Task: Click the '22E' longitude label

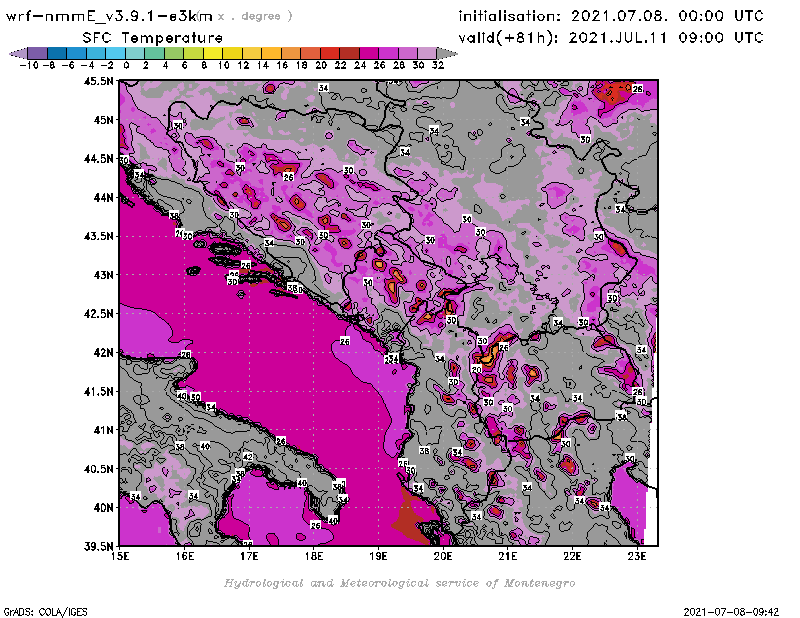Action: coord(572,556)
